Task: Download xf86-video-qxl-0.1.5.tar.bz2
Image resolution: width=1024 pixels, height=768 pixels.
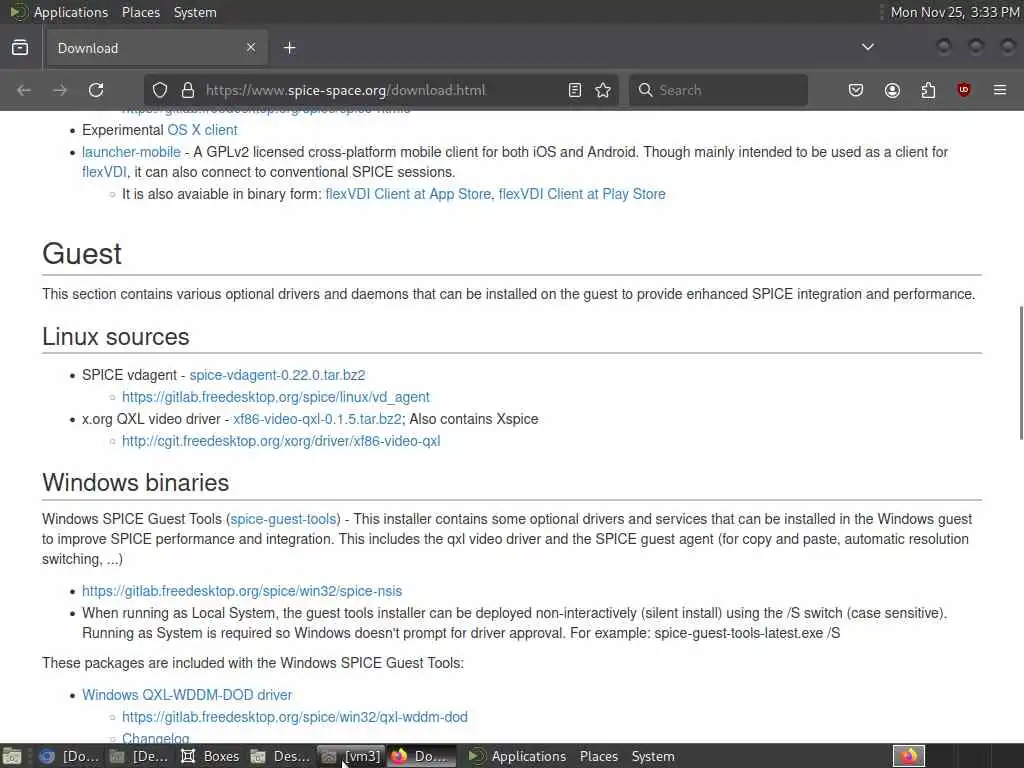Action: 317,419
